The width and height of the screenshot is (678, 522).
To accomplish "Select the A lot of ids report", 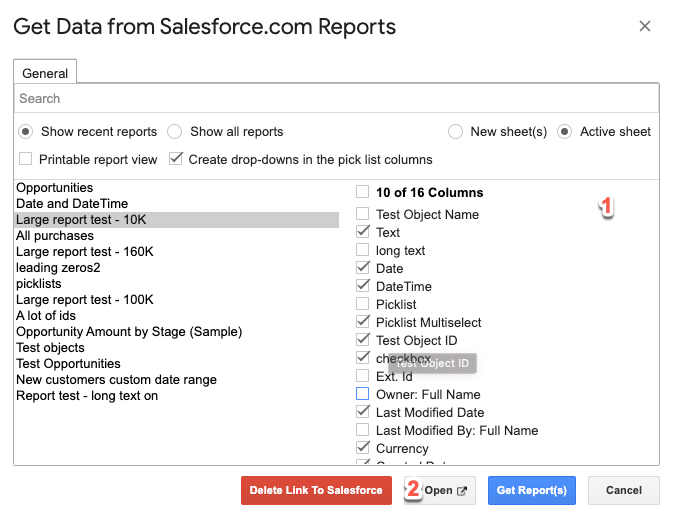I will tap(176, 316).
